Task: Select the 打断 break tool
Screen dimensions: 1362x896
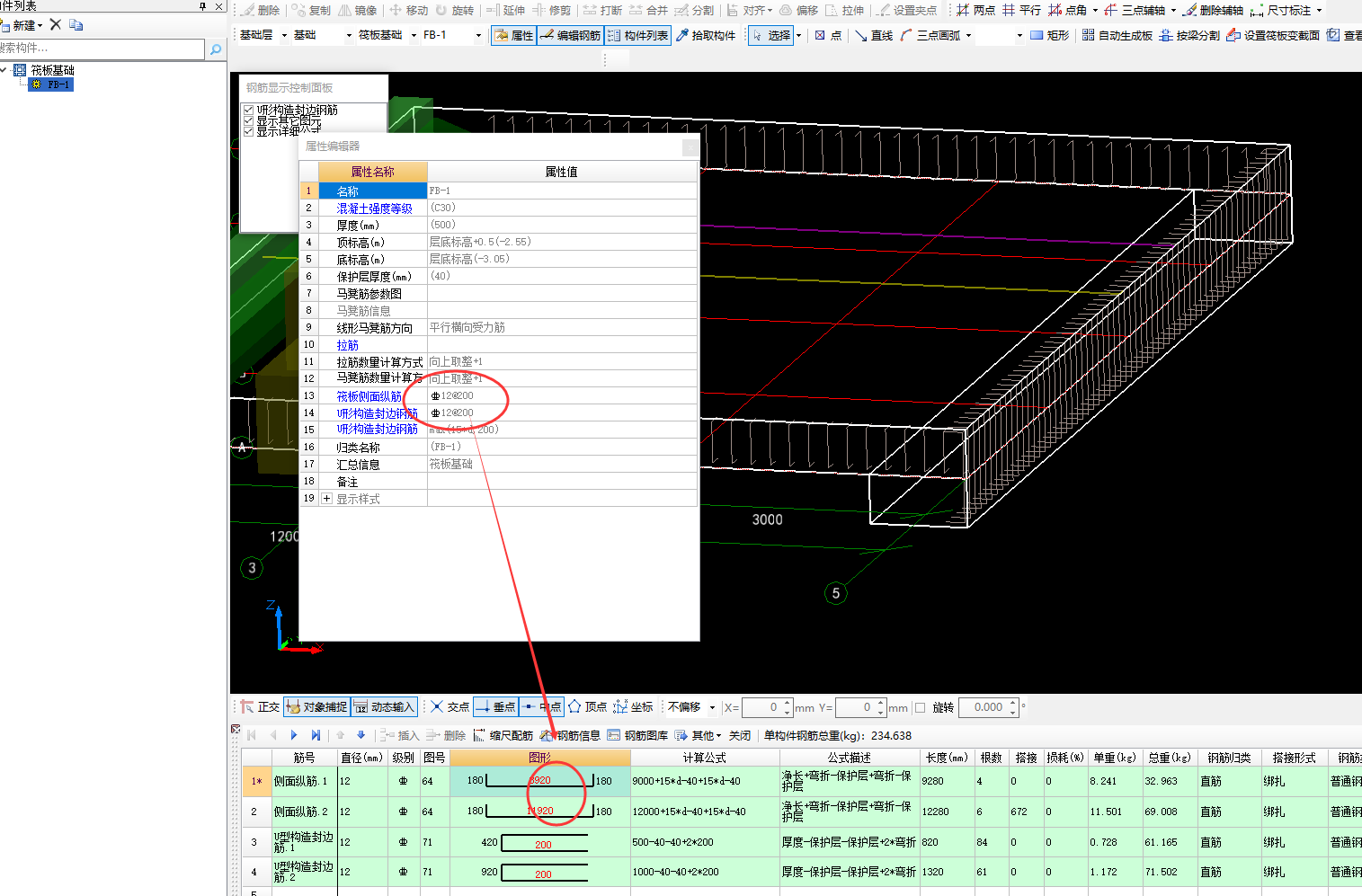Action: tap(603, 10)
